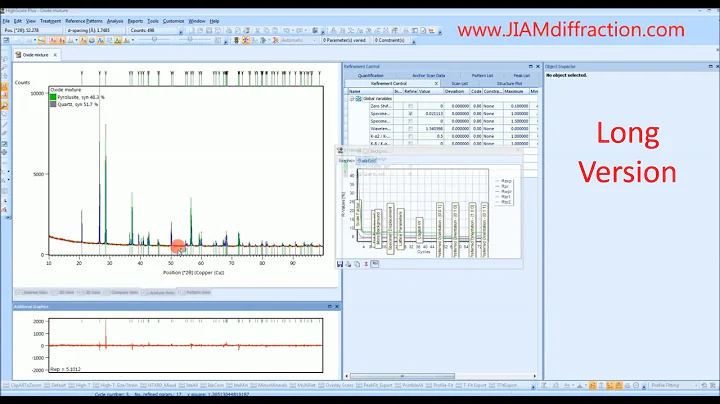Switch to Analyze View tab below chart
Image resolution: width=720 pixels, height=404 pixels.
click(x=158, y=292)
